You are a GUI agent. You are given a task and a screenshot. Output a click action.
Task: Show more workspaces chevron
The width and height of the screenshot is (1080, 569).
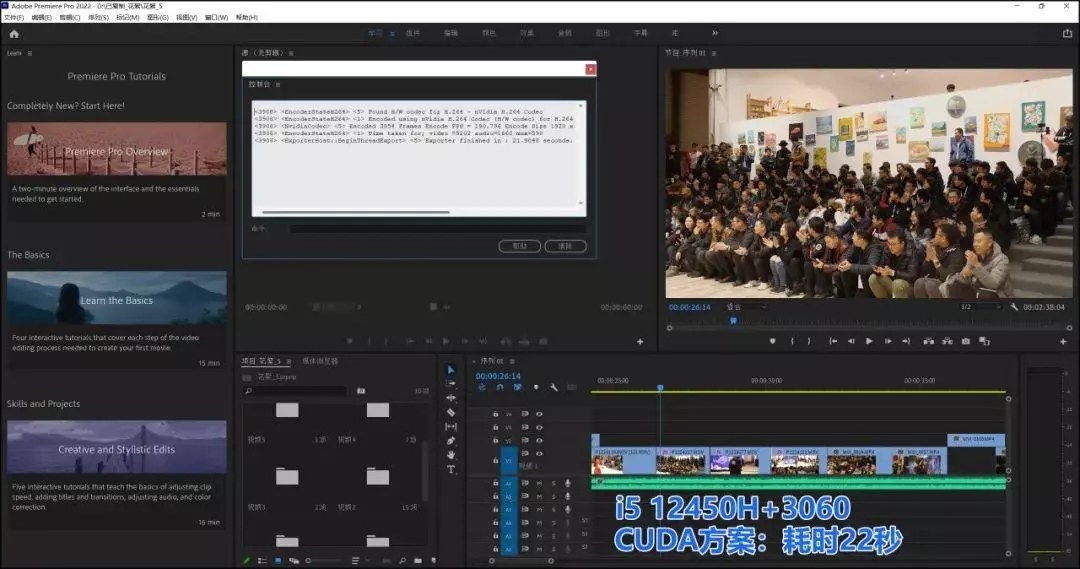tap(714, 33)
